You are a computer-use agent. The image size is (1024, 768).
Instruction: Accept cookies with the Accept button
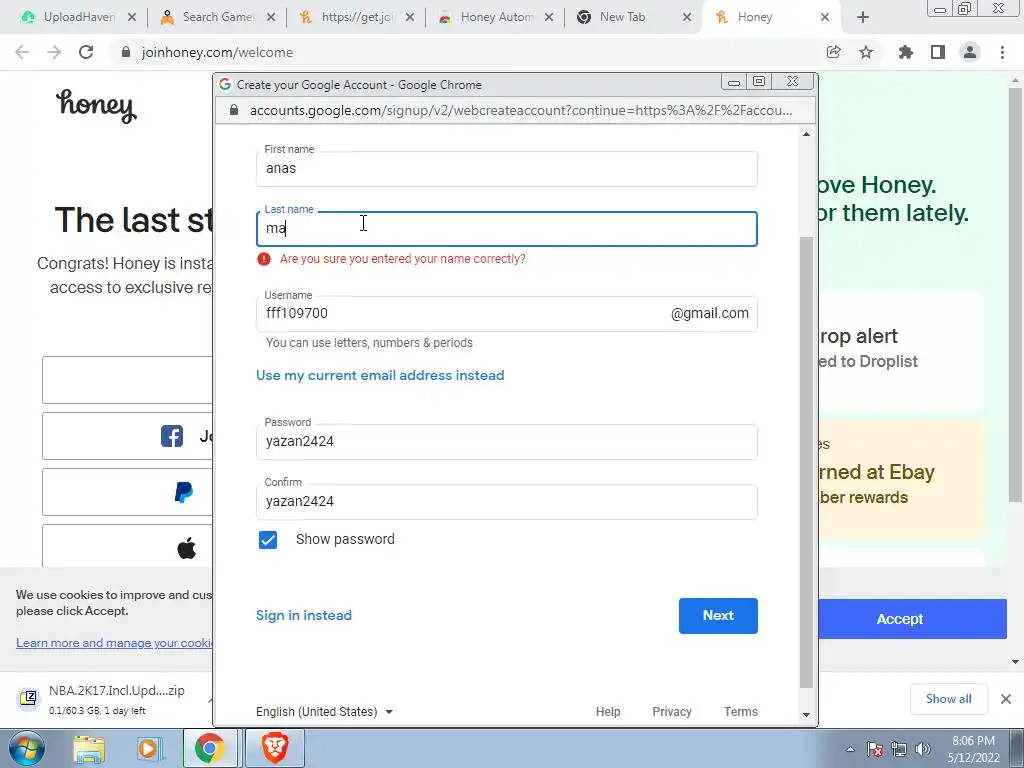coord(912,619)
